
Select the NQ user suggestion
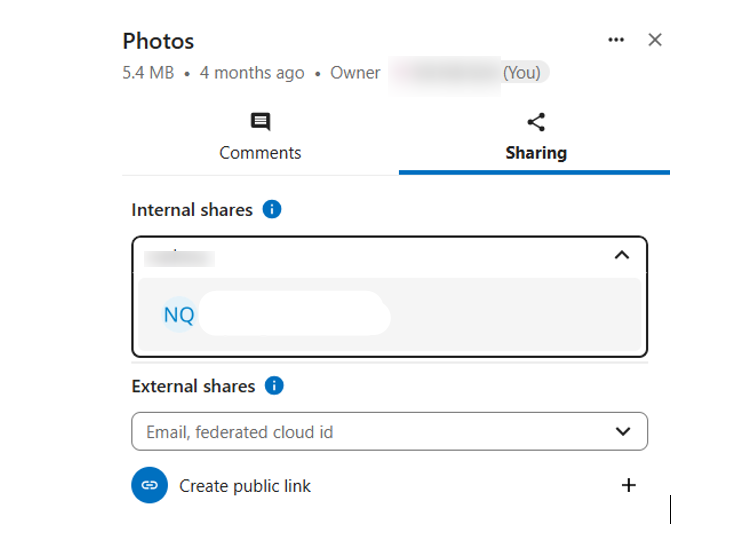point(390,315)
